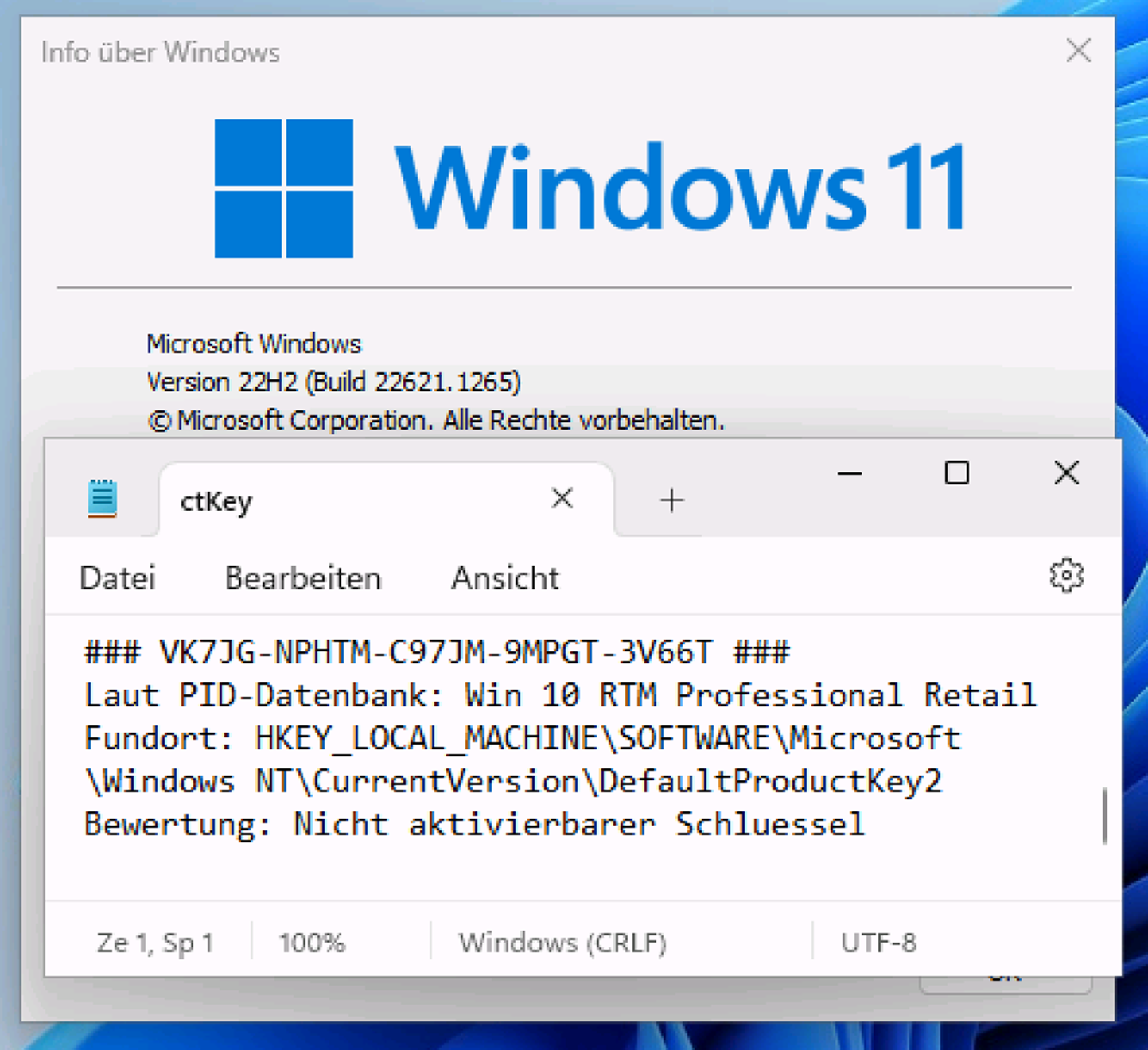This screenshot has width=1148, height=1050.
Task: Click the Notepad app icon in title bar
Action: point(103,499)
